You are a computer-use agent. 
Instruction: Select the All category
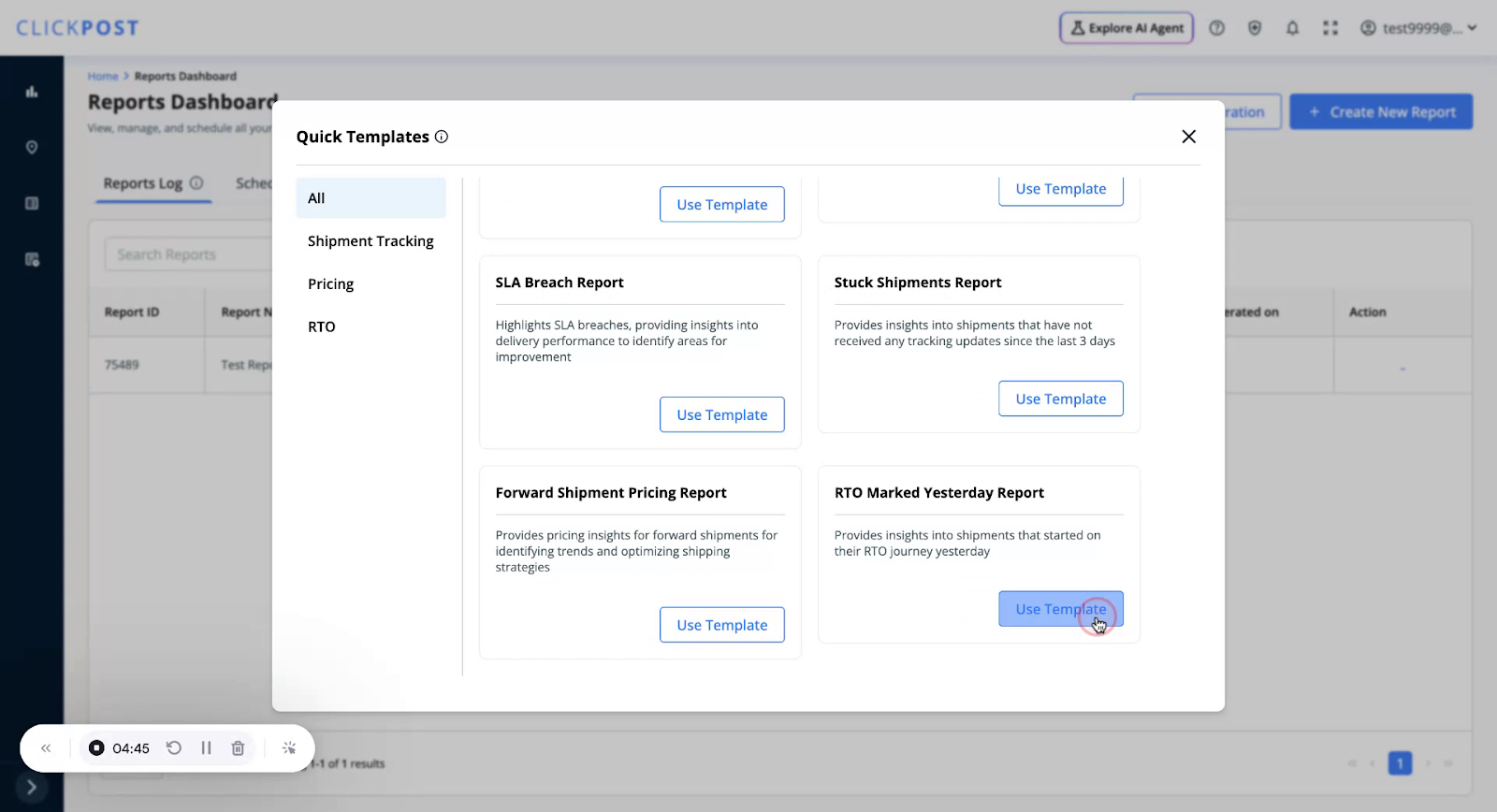[x=371, y=198]
